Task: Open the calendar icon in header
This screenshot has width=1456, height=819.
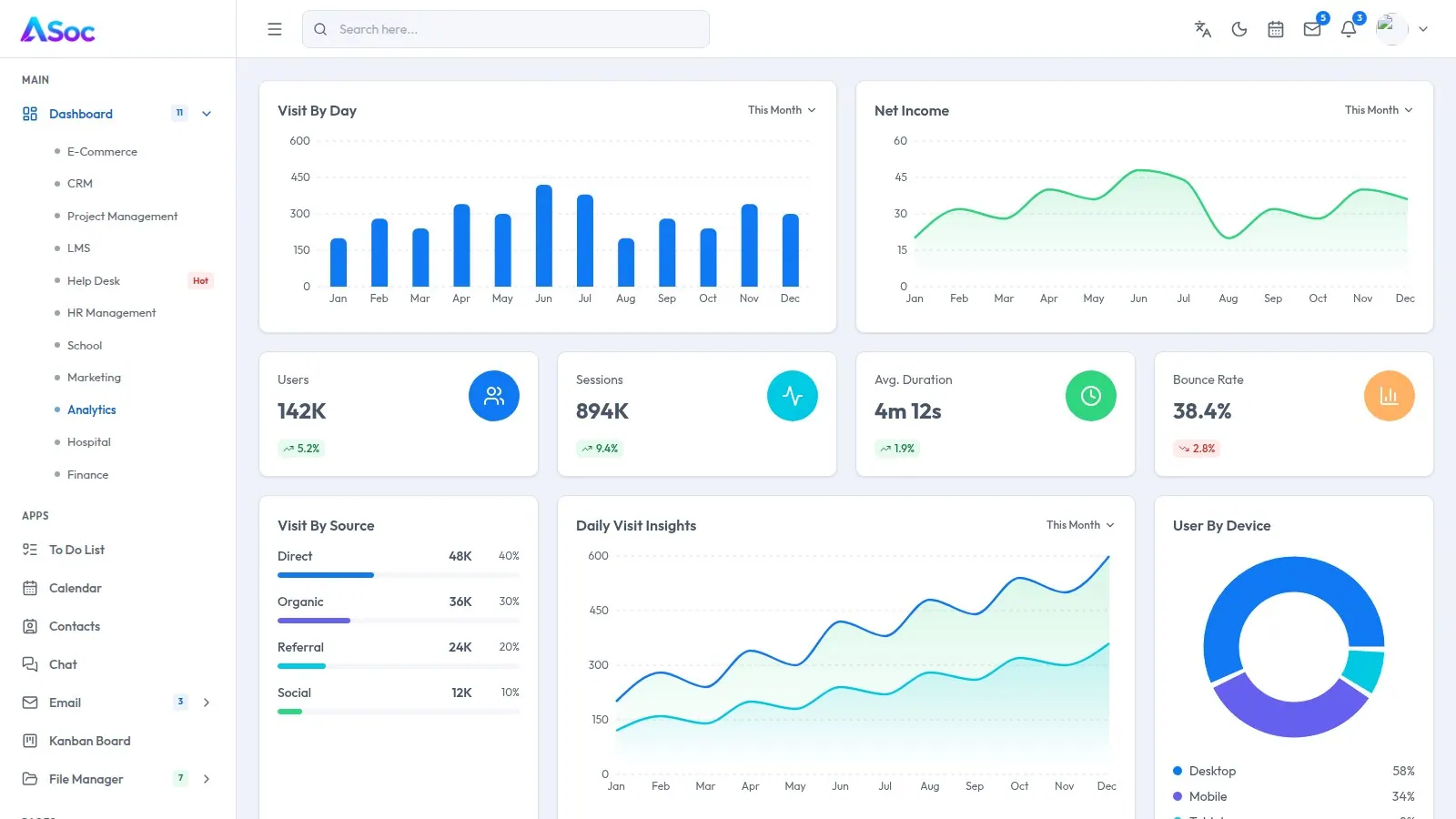Action: [1276, 29]
